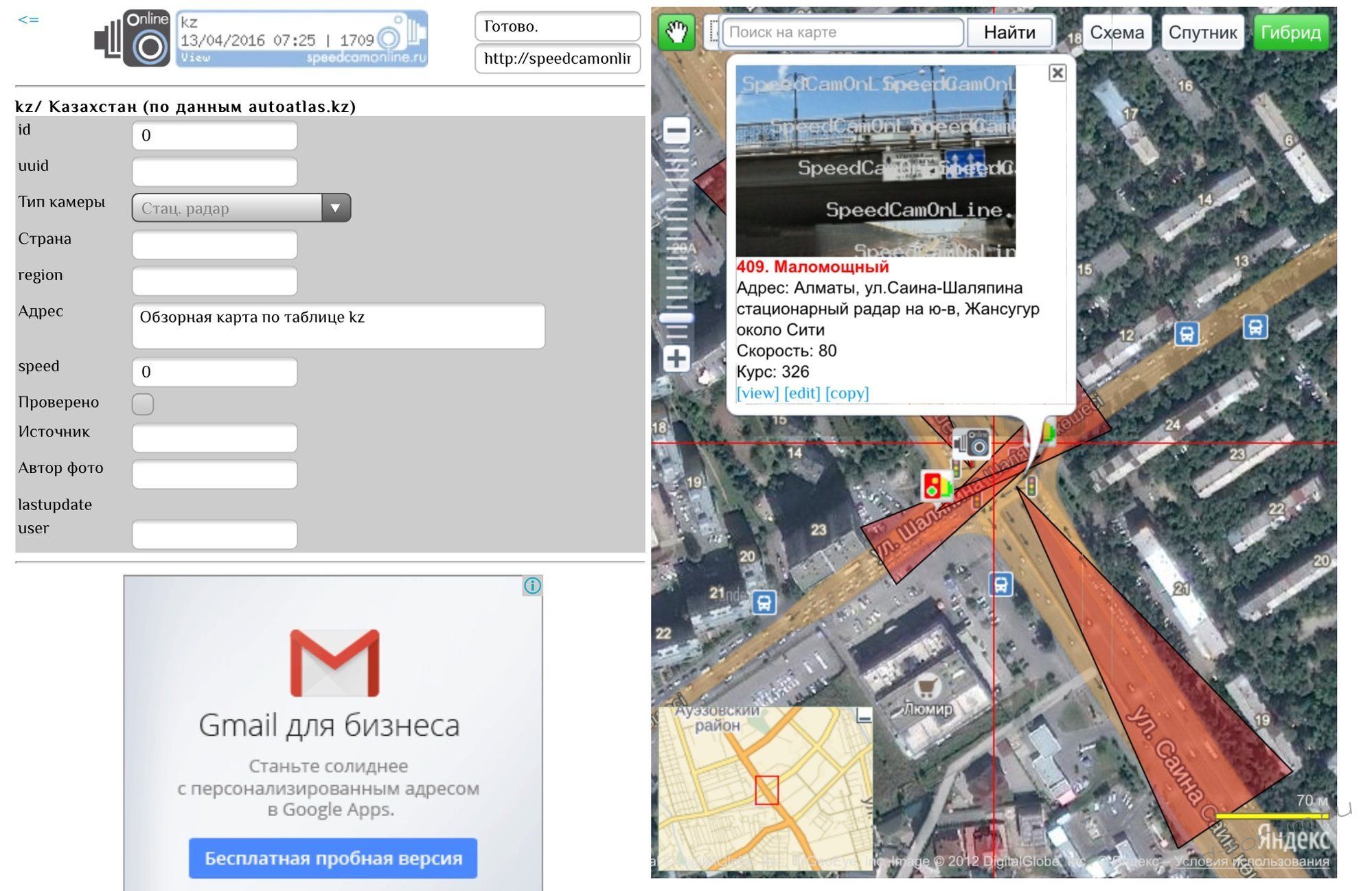Click the small traffic light east of crosshair

1031,485
